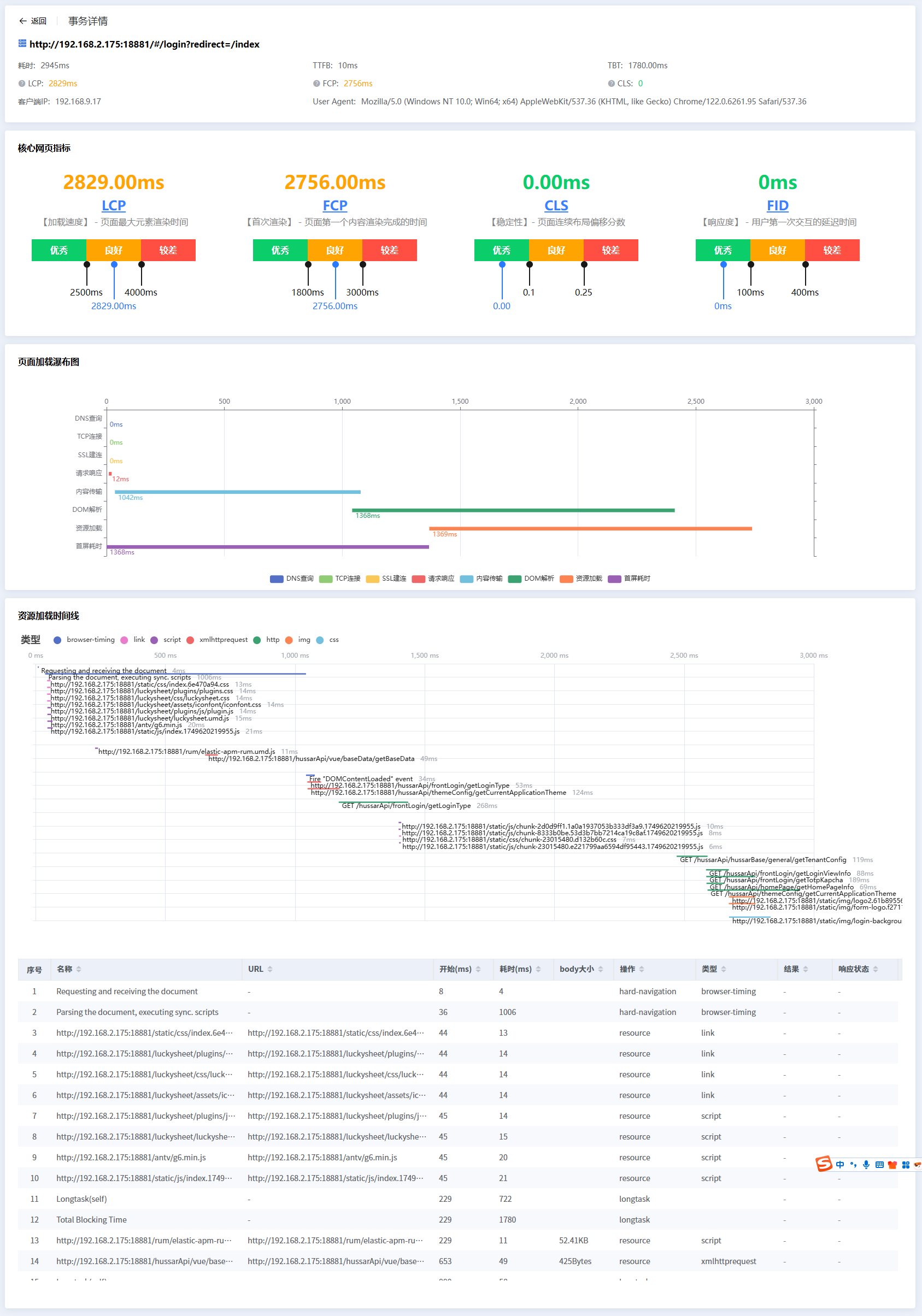Toggle 资源加载 series in waterfall legend
Image resolution: width=922 pixels, height=1316 pixels.
(581, 579)
